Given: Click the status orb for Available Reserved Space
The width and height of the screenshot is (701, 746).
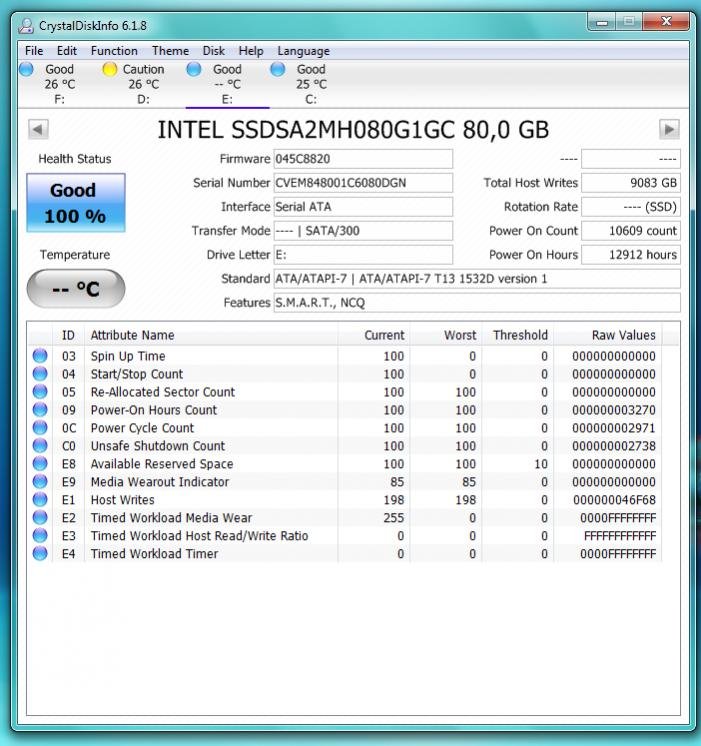Looking at the screenshot, I should 40,464.
